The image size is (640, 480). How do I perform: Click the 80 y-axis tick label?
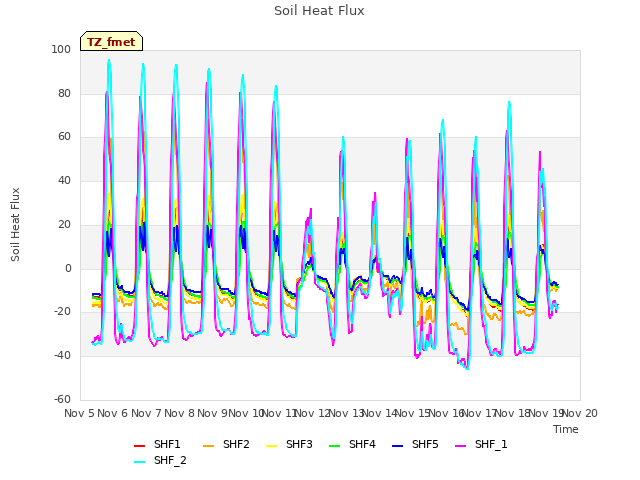(x=64, y=93)
